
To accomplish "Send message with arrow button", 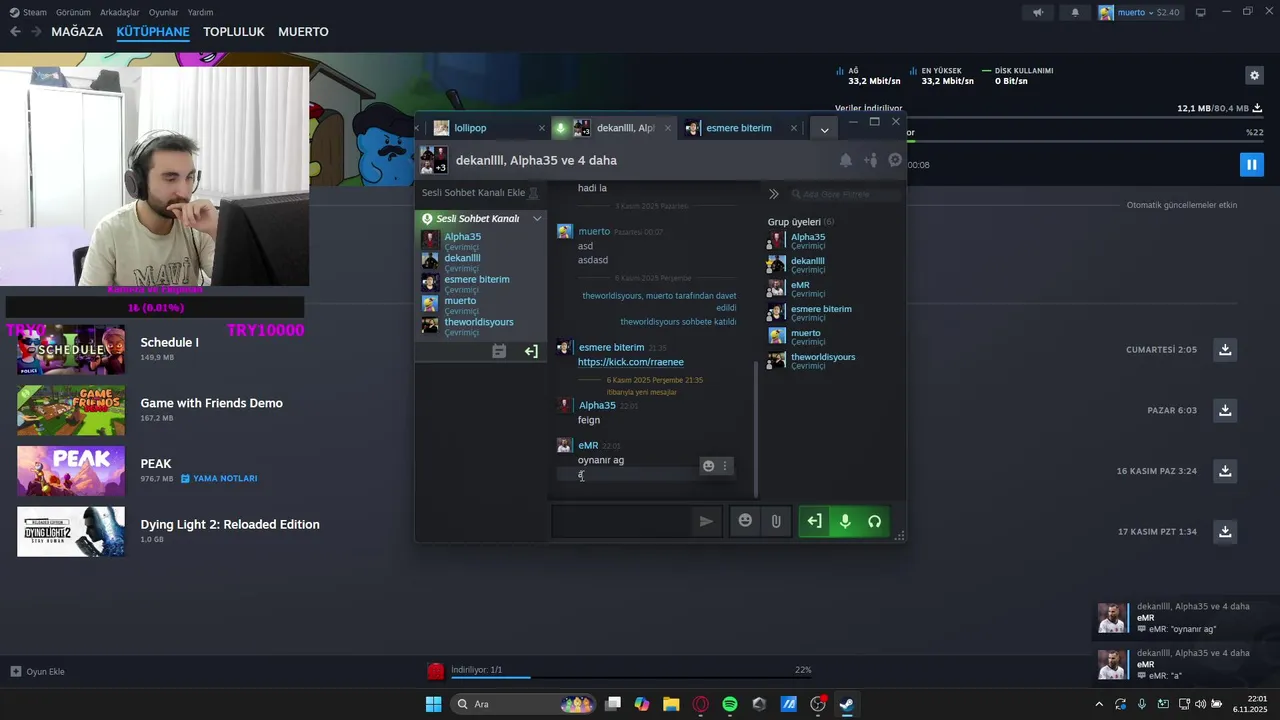I will 706,521.
